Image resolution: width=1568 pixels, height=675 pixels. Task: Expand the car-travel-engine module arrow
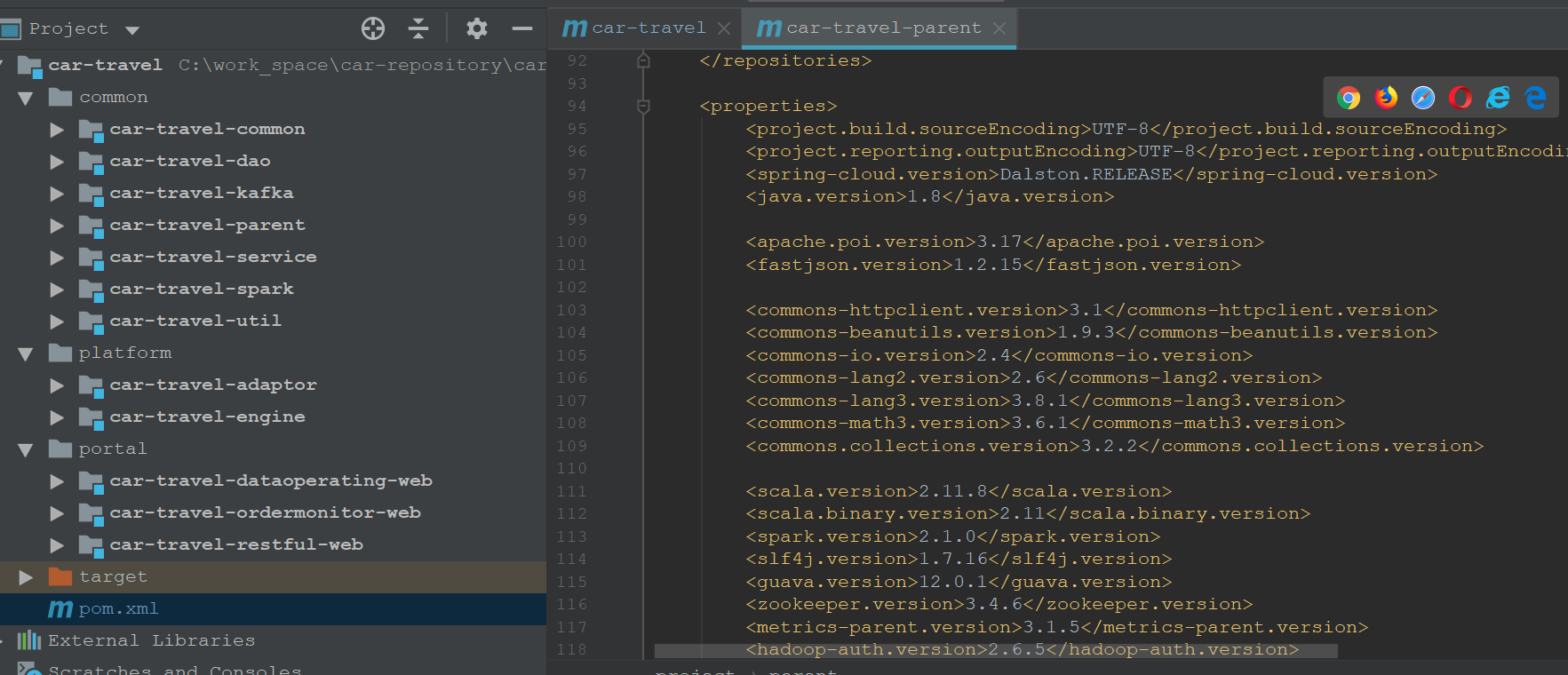[x=57, y=417]
